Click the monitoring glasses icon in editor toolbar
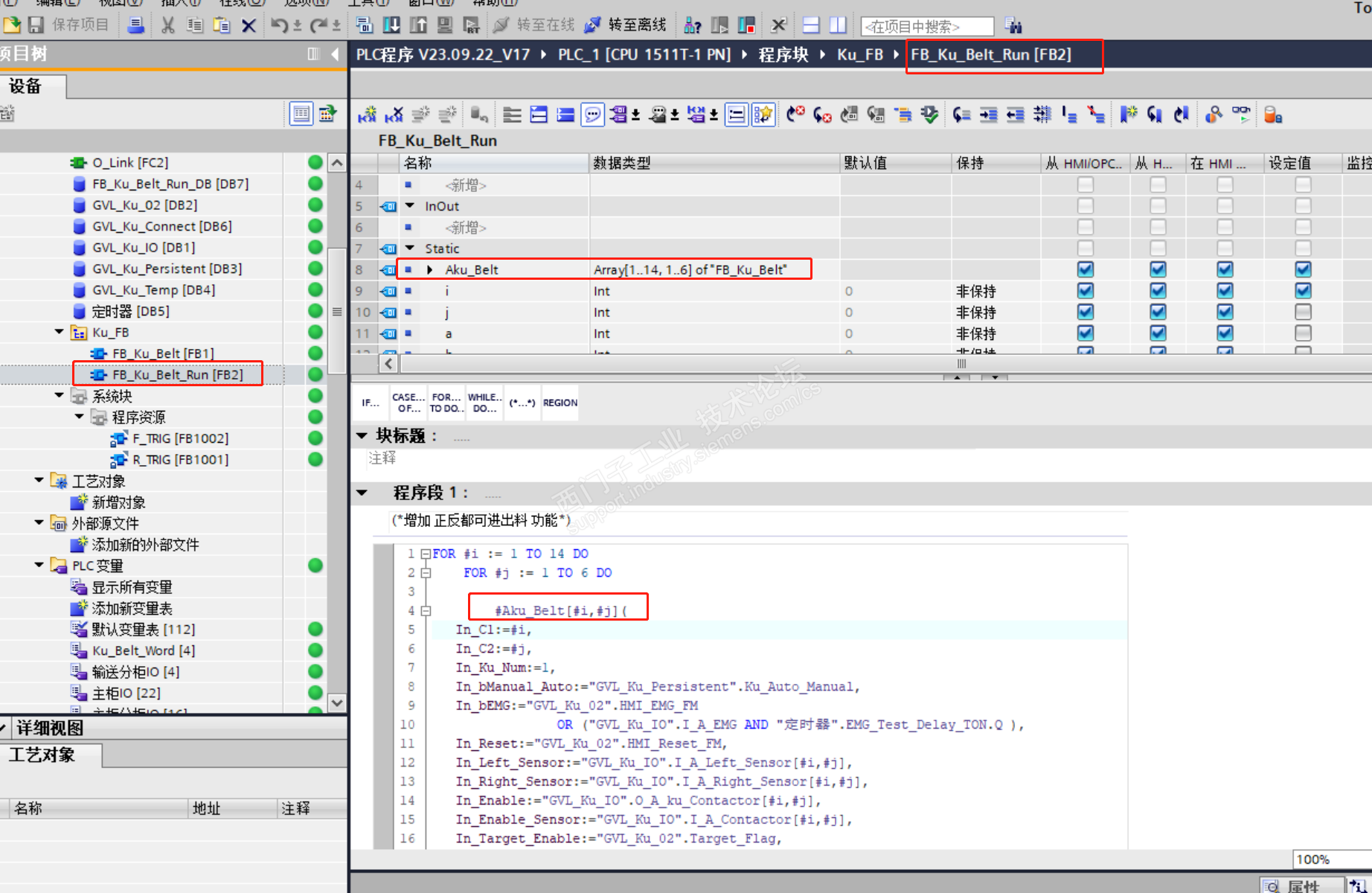Screen dimensions: 1372x893 [1241, 115]
